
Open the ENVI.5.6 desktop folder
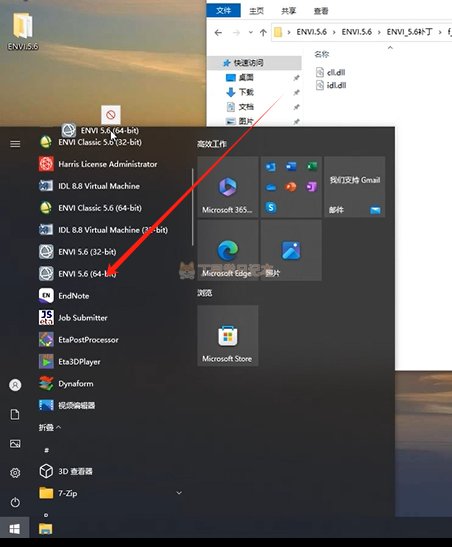23,31
